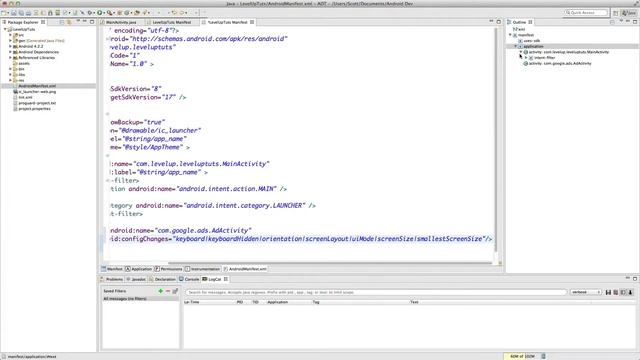This screenshot has width=640, height=360.
Task: Switch to the MainActivity.java editor tab
Action: (121, 22)
